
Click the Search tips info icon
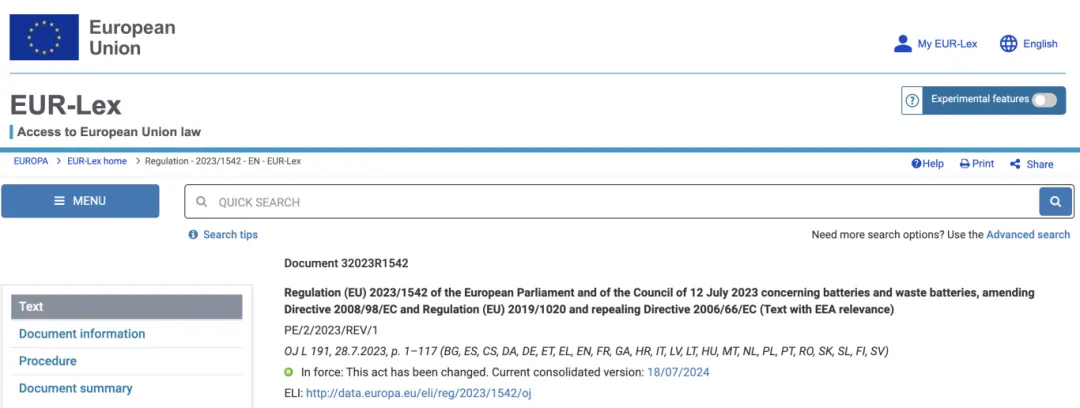(194, 235)
